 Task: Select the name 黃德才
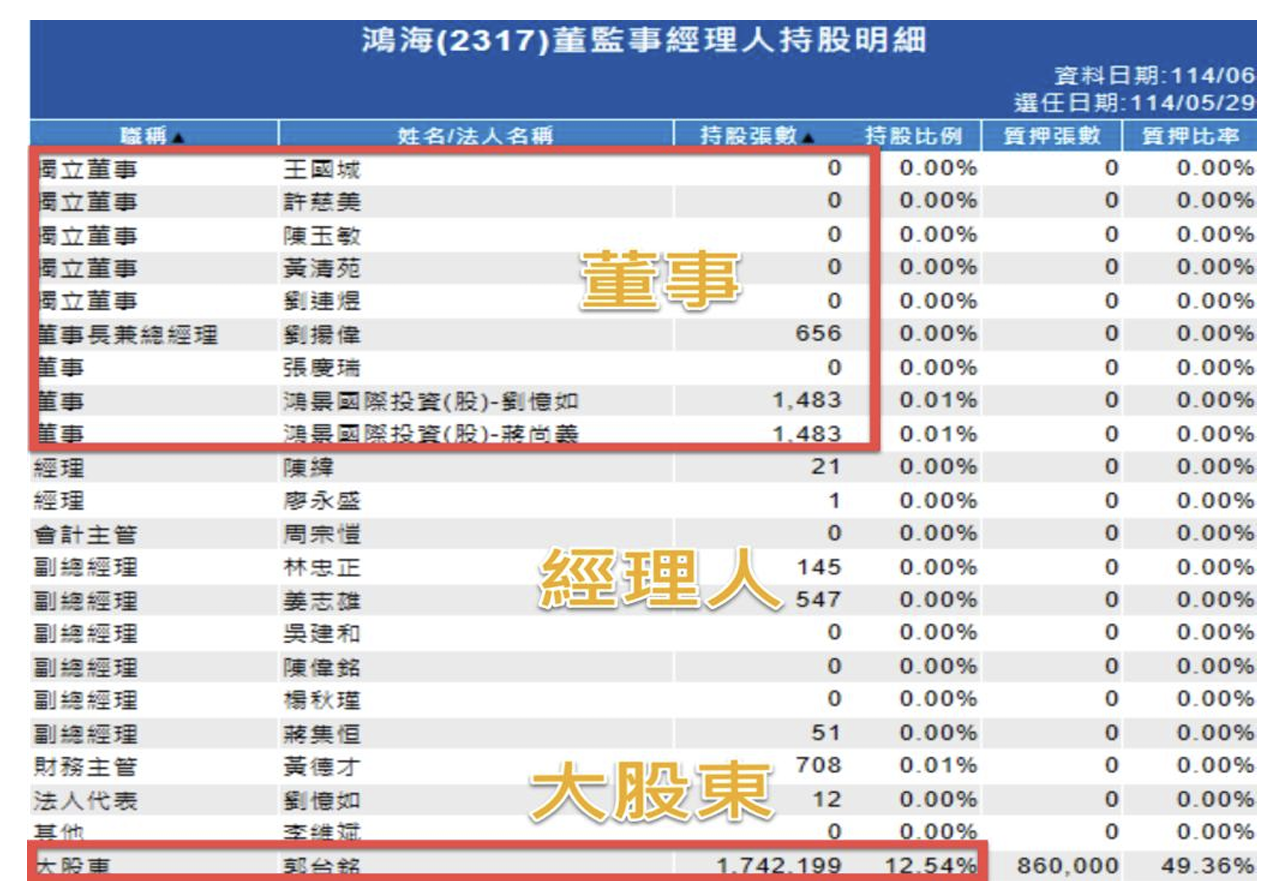tap(321, 766)
